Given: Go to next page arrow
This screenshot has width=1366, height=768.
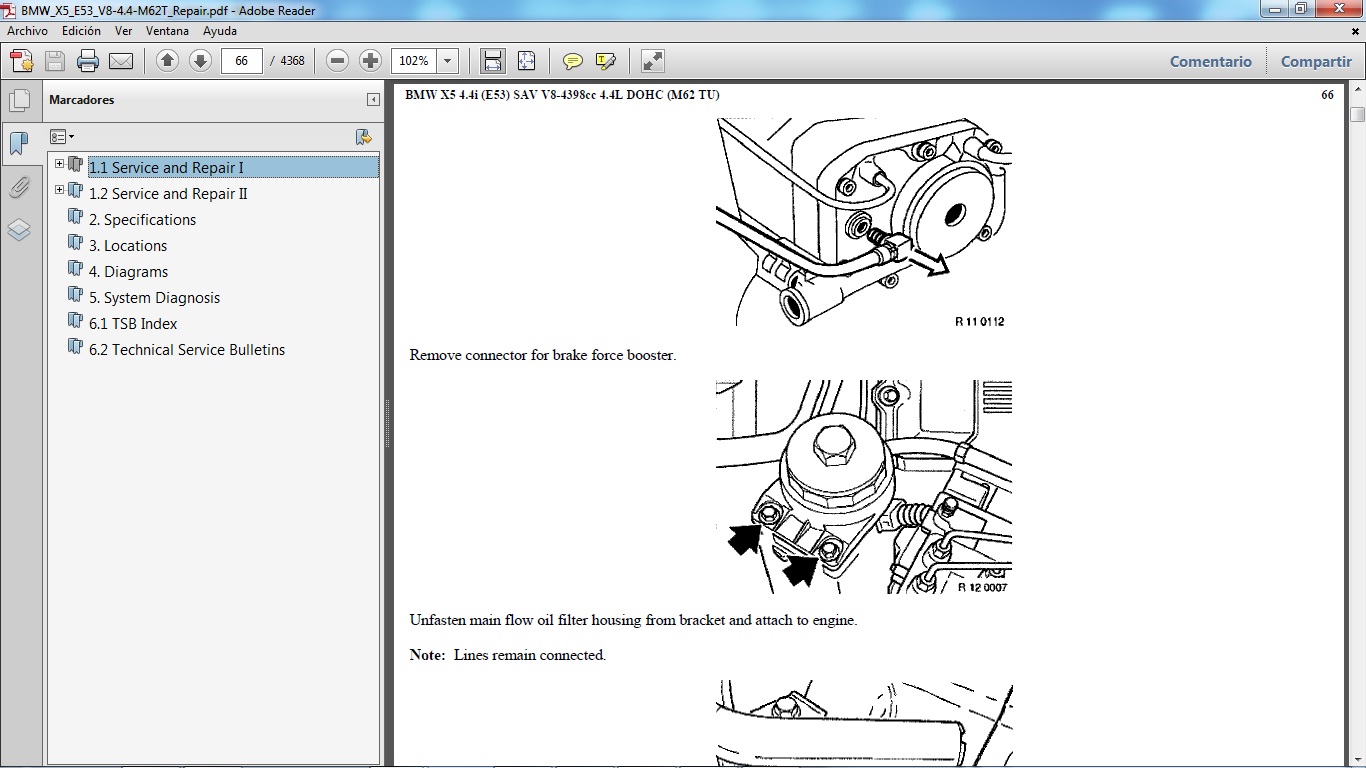Looking at the screenshot, I should (200, 61).
